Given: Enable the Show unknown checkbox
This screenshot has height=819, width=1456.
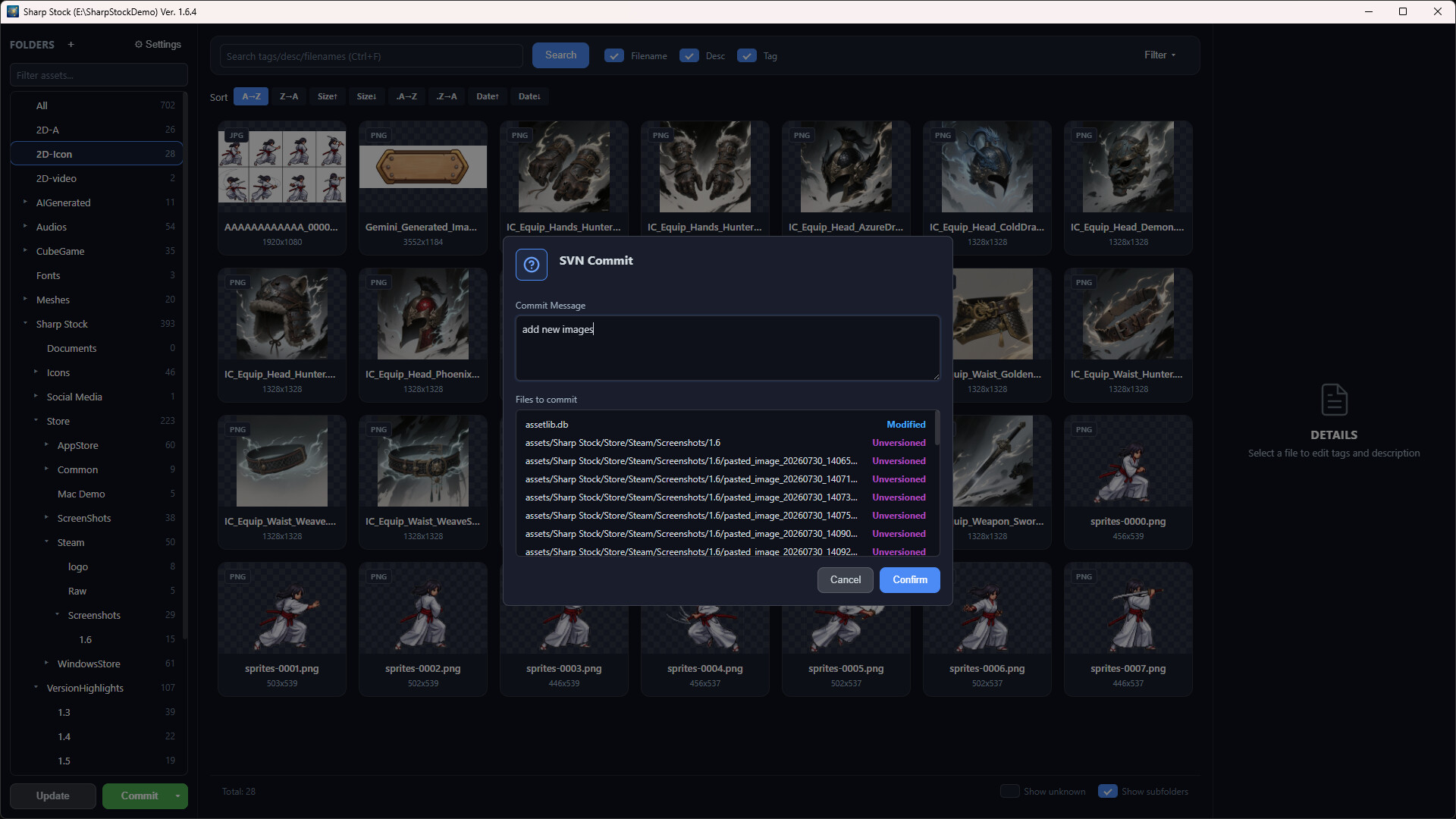Looking at the screenshot, I should click(x=1009, y=791).
